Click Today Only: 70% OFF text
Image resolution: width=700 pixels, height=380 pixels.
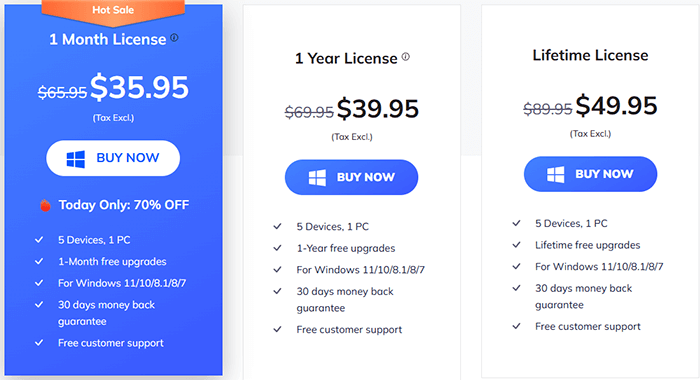click(x=124, y=205)
